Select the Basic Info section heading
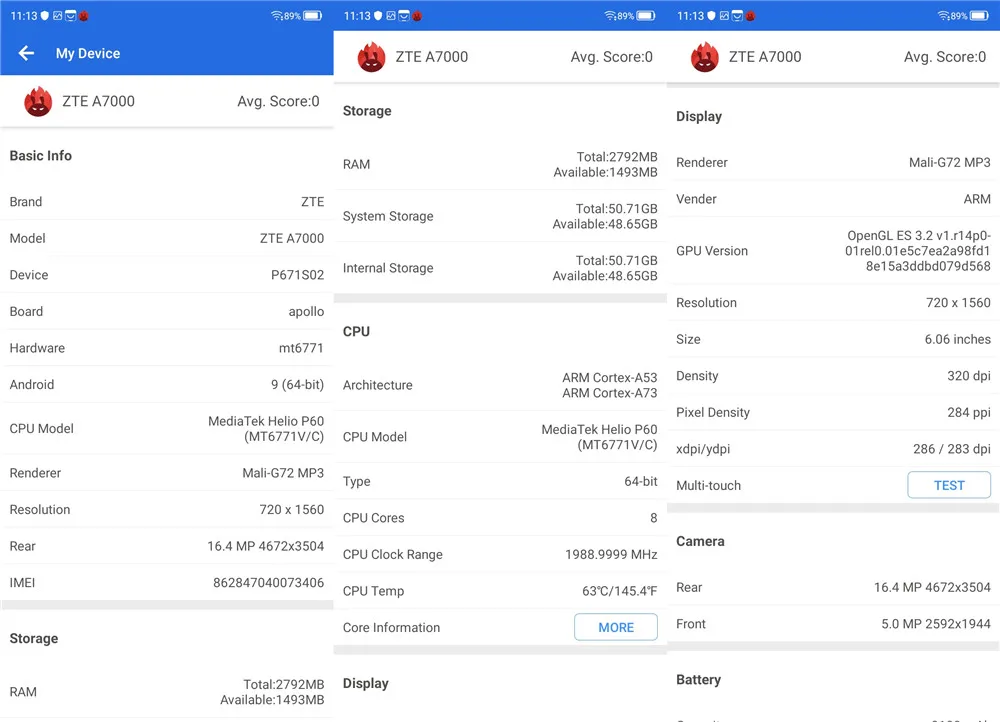 (x=41, y=156)
